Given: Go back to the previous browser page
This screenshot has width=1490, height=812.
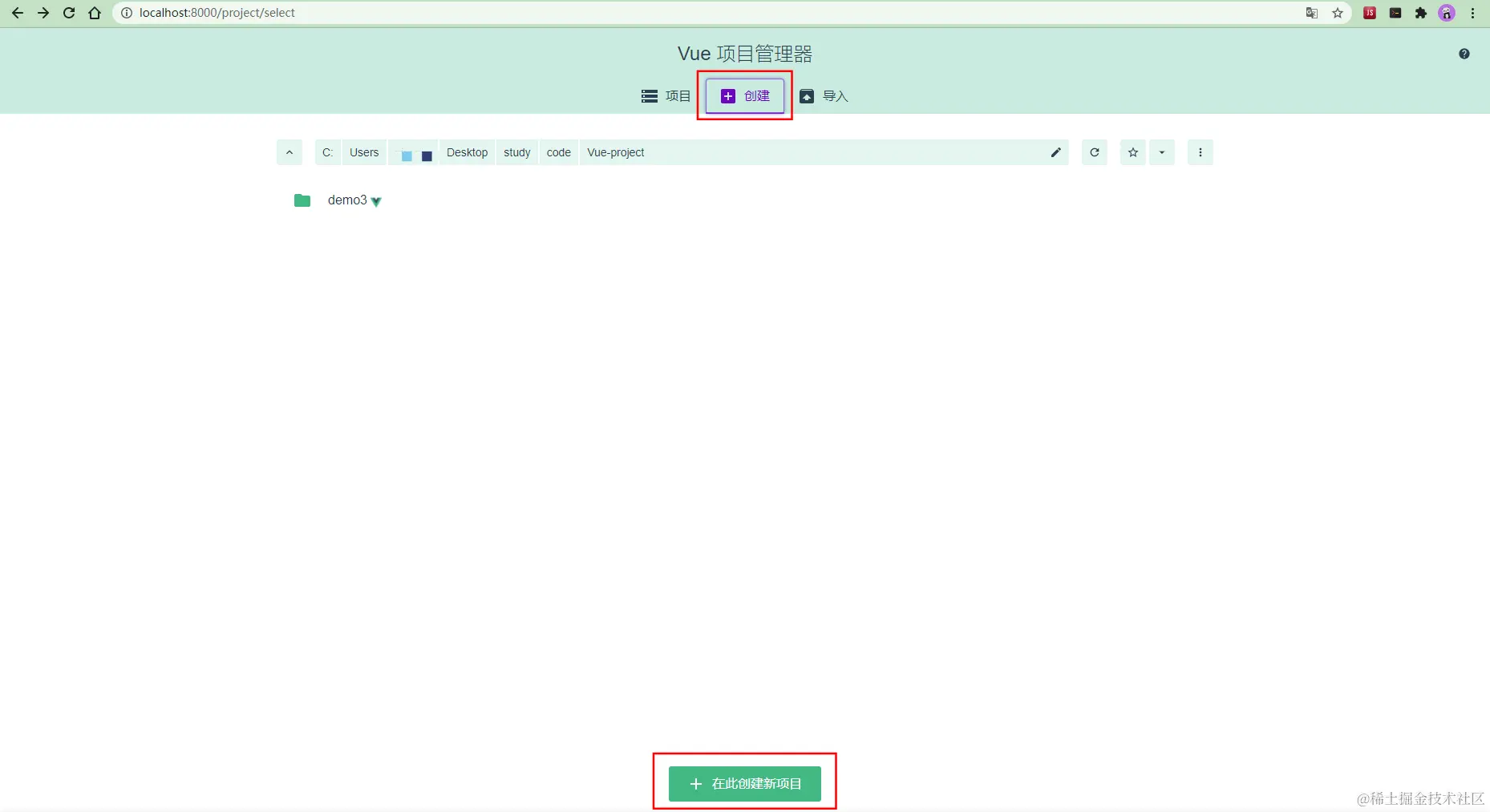Looking at the screenshot, I should click(18, 13).
